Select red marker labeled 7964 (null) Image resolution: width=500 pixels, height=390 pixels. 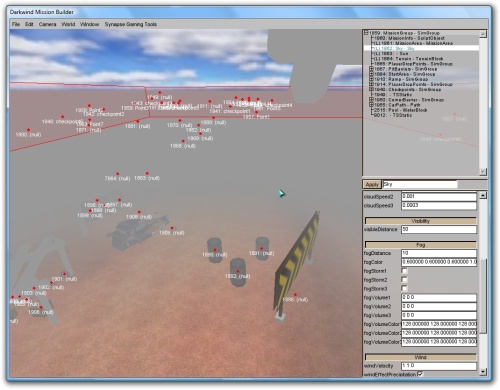(117, 174)
